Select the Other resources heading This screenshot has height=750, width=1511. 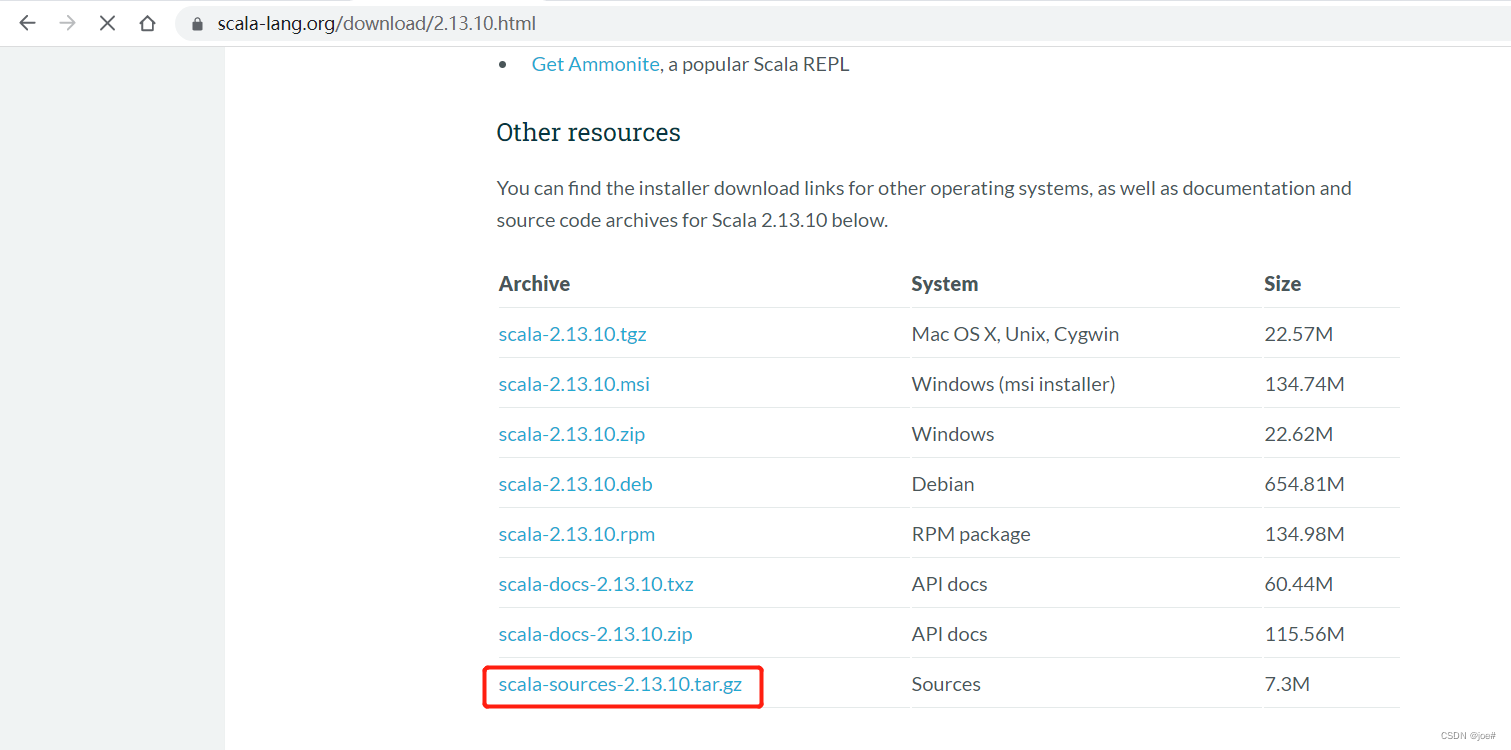(588, 132)
